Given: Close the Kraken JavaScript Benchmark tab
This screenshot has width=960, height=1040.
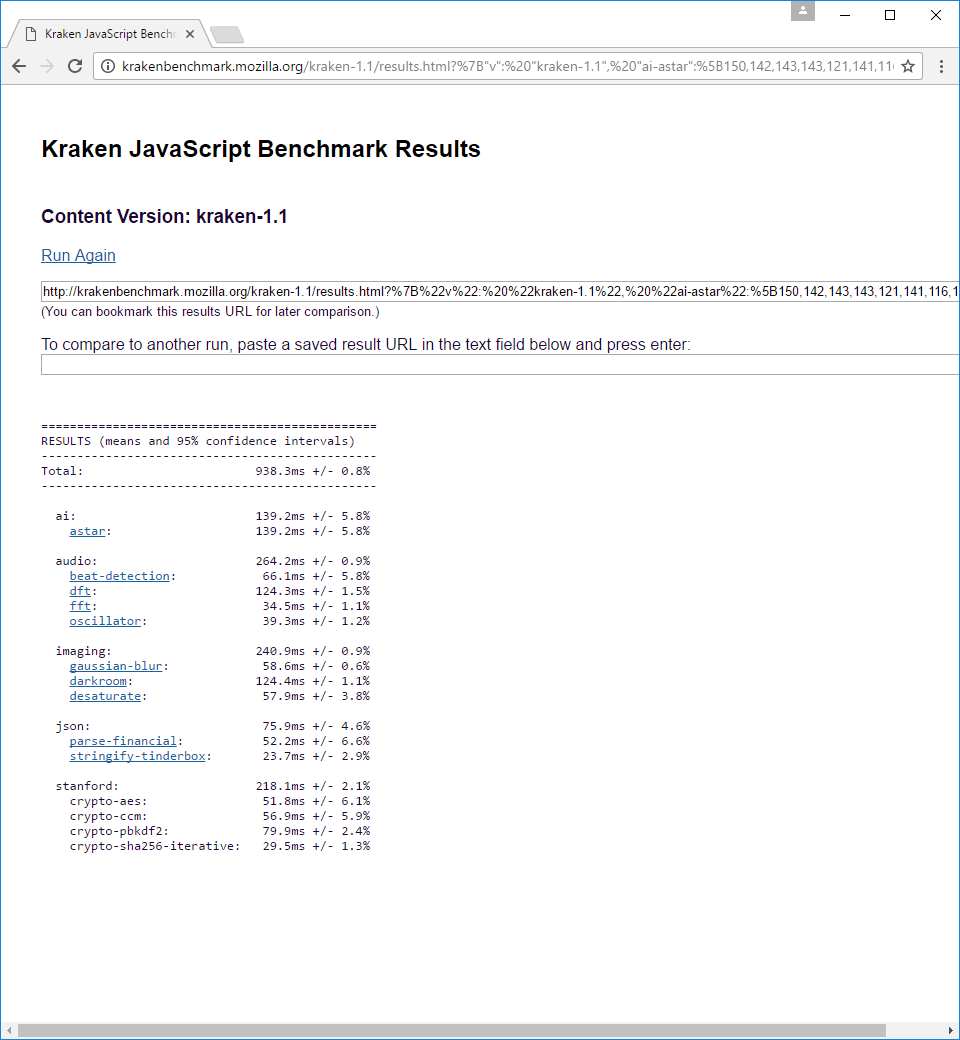Looking at the screenshot, I should (x=190, y=34).
